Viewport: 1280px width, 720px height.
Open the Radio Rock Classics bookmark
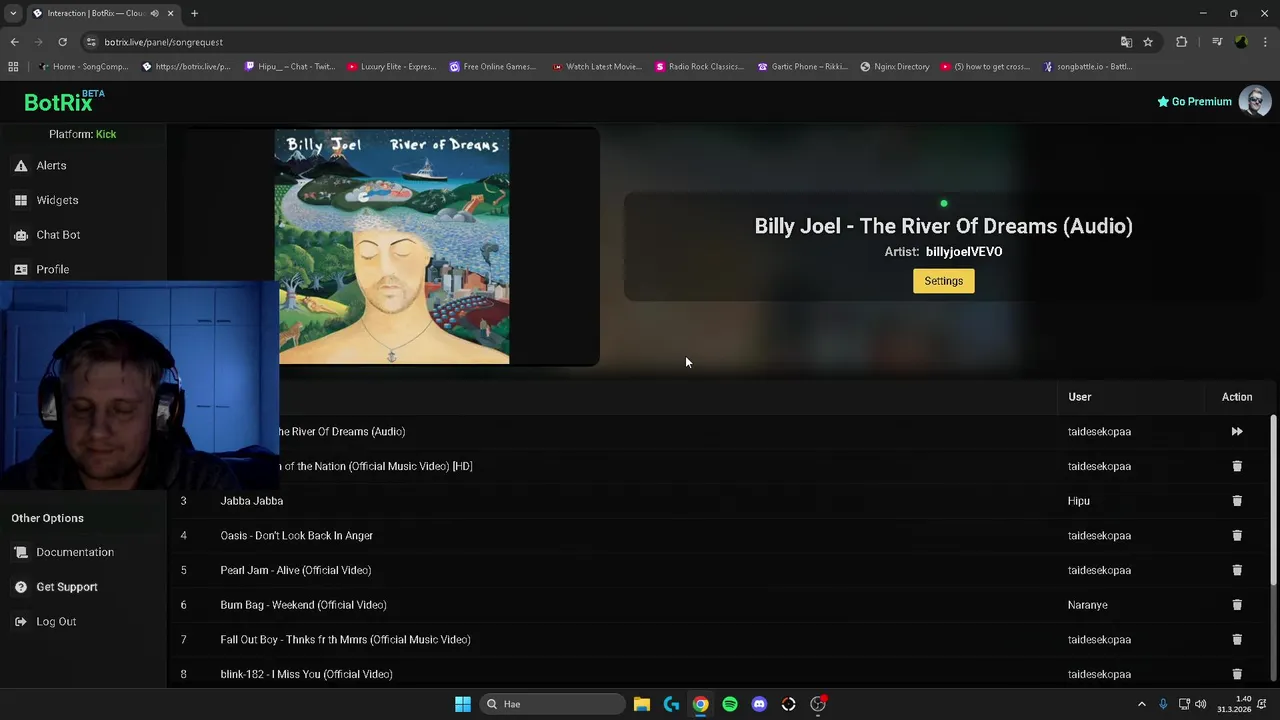pyautogui.click(x=699, y=67)
